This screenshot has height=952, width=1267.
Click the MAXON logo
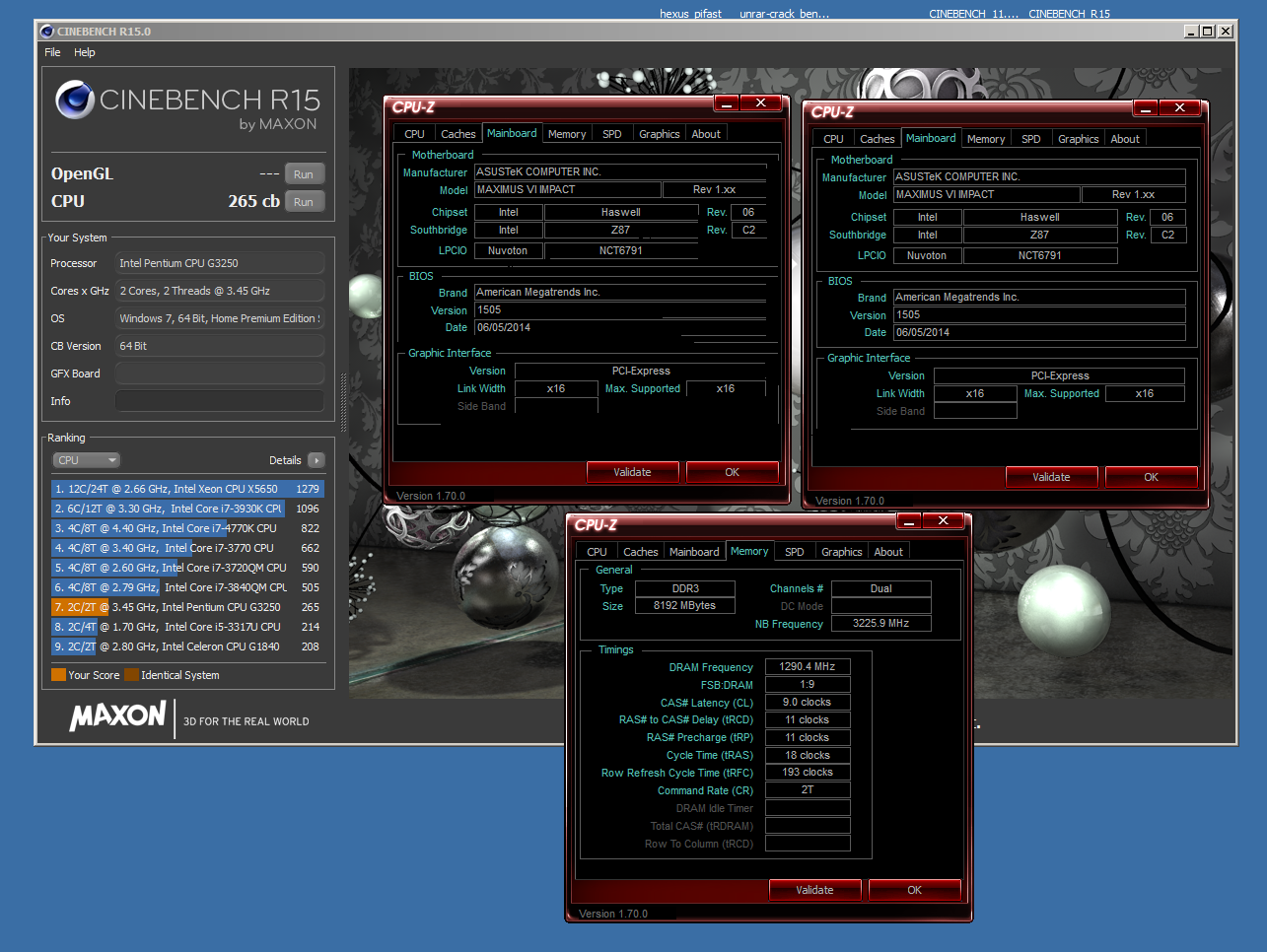point(117,715)
